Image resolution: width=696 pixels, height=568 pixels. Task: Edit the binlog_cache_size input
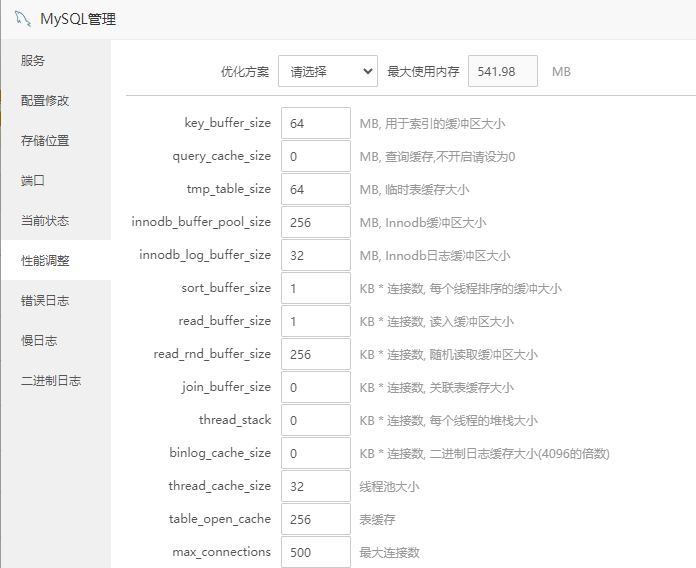pyautogui.click(x=316, y=453)
